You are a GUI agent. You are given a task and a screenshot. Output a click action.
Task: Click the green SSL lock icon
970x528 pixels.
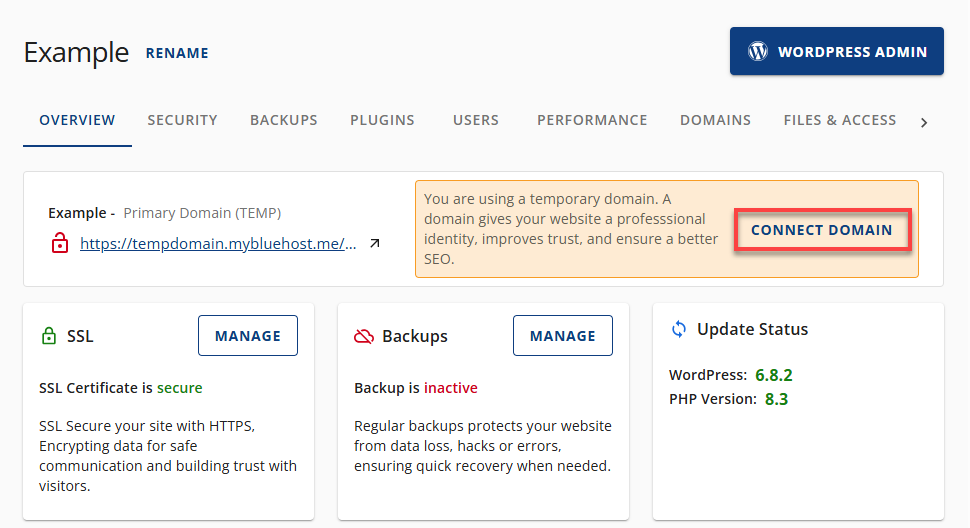[49, 337]
